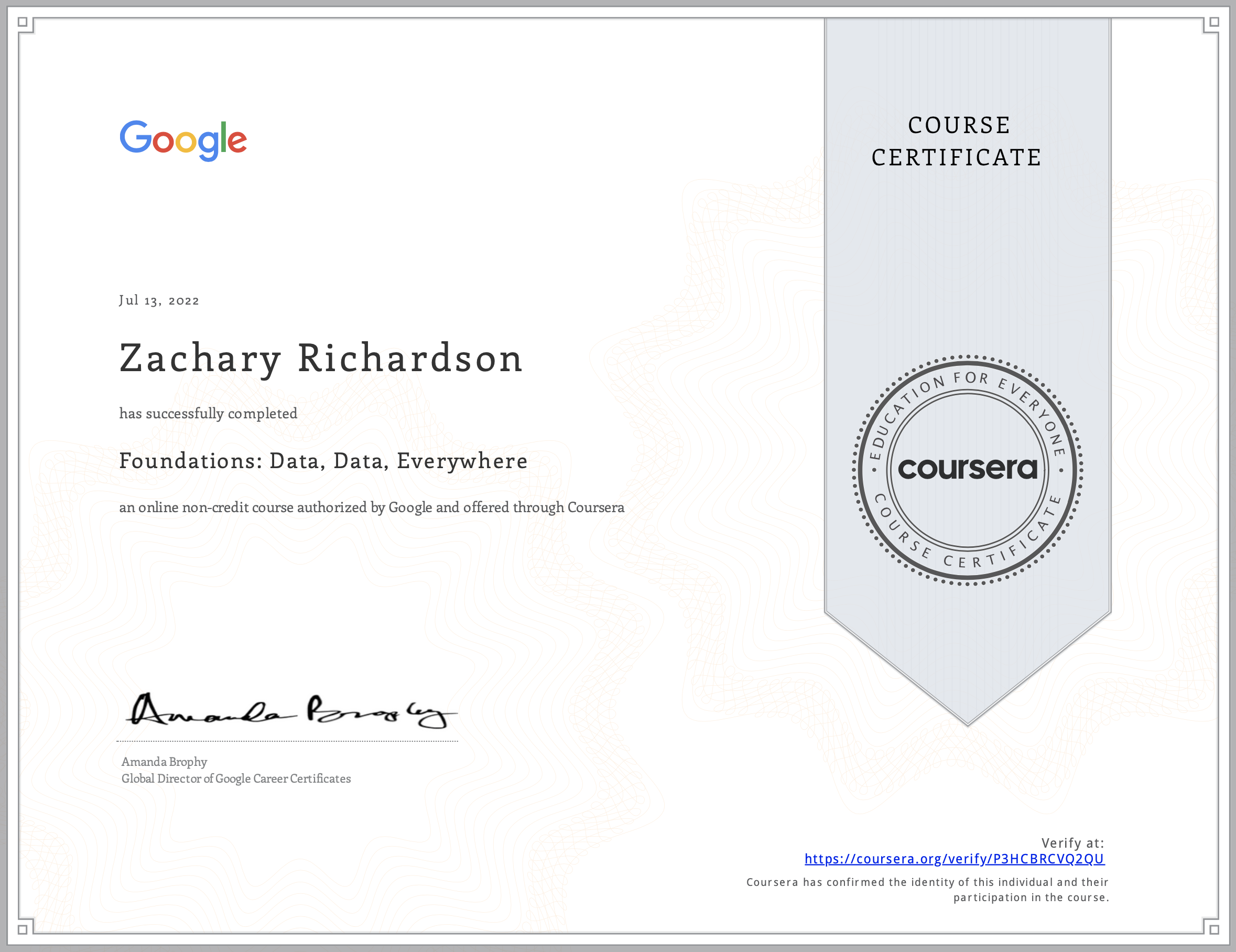Click the 'Verify at:' label
The height and width of the screenshot is (952, 1236).
[x=1072, y=843]
